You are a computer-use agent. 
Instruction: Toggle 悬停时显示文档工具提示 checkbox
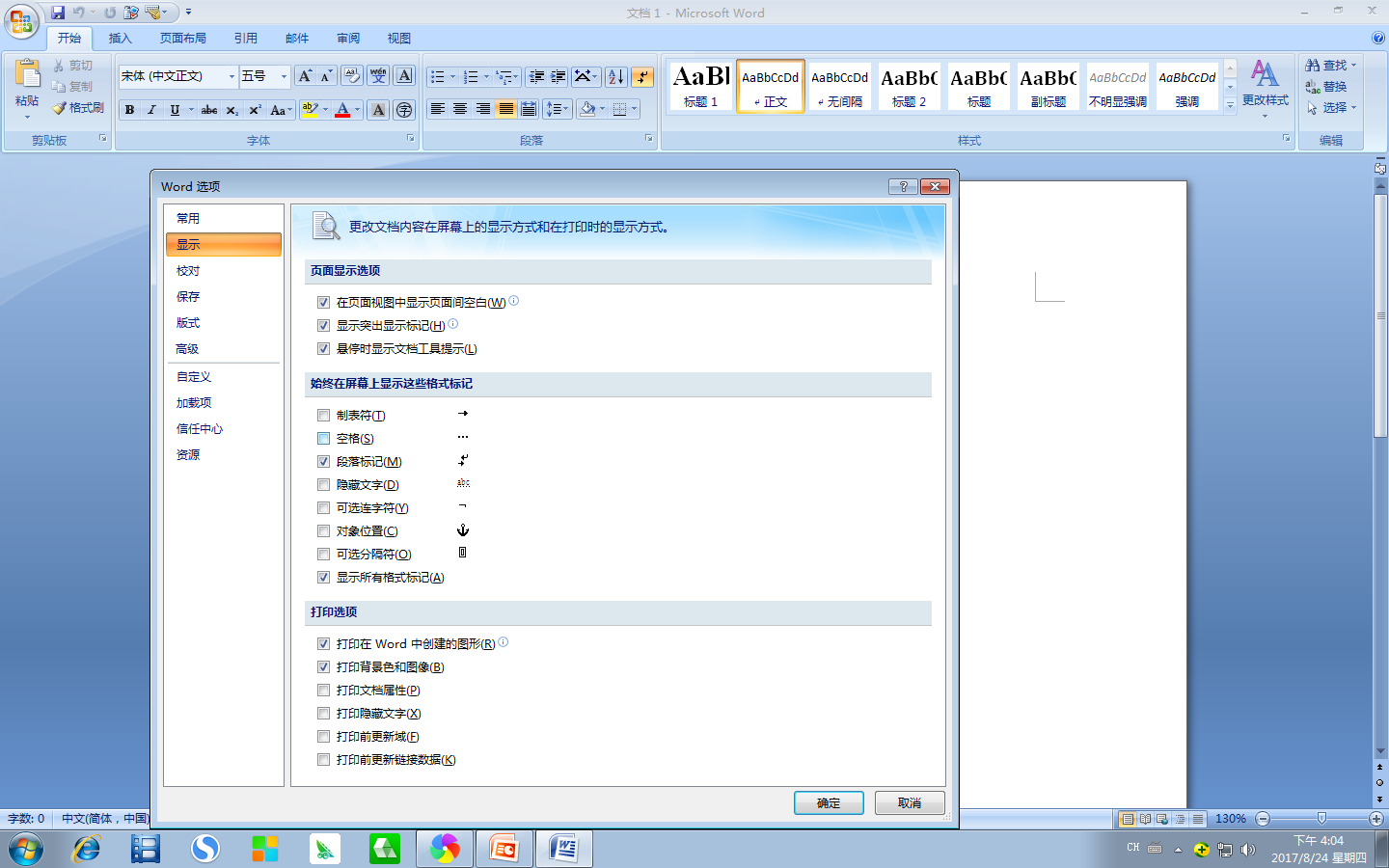pyautogui.click(x=323, y=348)
